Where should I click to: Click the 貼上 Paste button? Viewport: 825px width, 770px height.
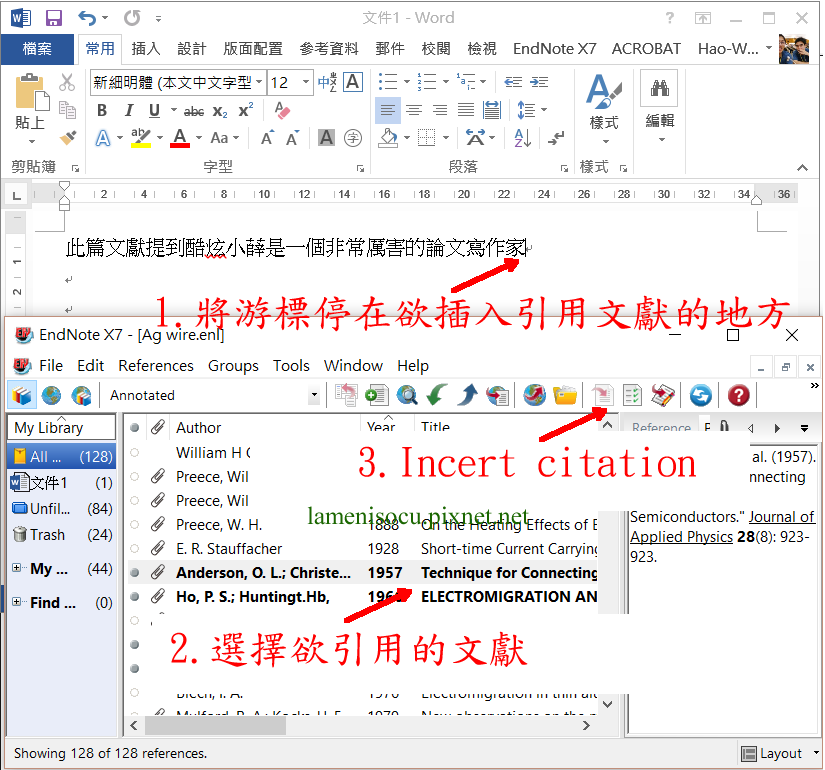click(x=32, y=108)
